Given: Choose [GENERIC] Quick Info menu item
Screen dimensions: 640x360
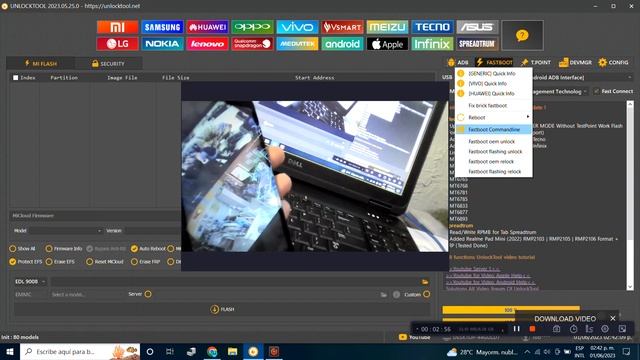Looking at the screenshot, I should (493, 73).
